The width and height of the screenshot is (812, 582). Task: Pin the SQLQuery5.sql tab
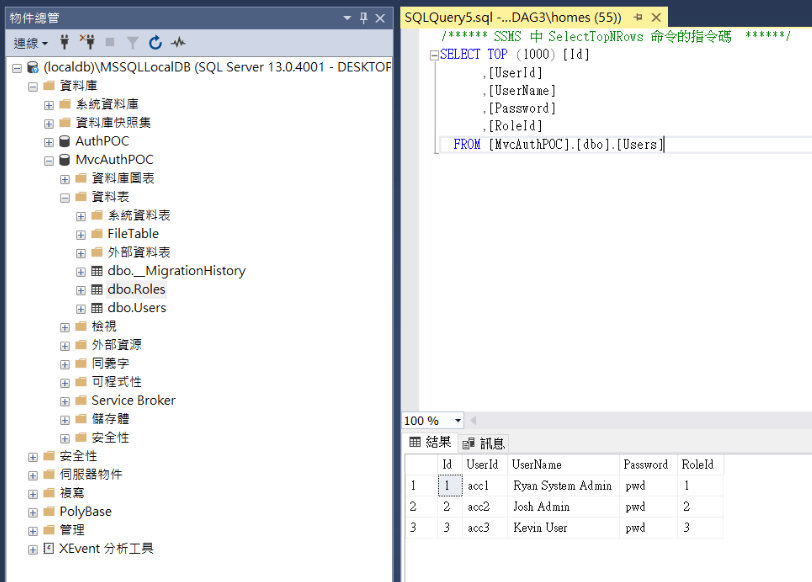[638, 17]
